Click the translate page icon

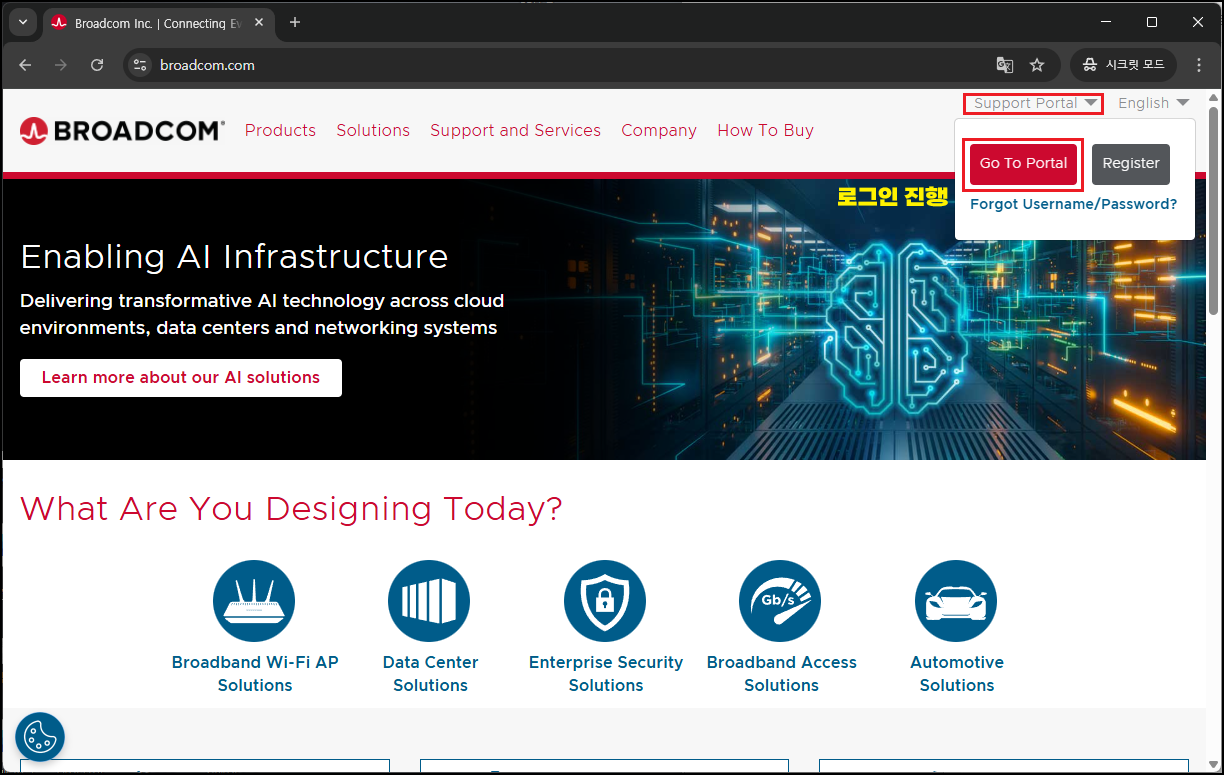[1005, 65]
